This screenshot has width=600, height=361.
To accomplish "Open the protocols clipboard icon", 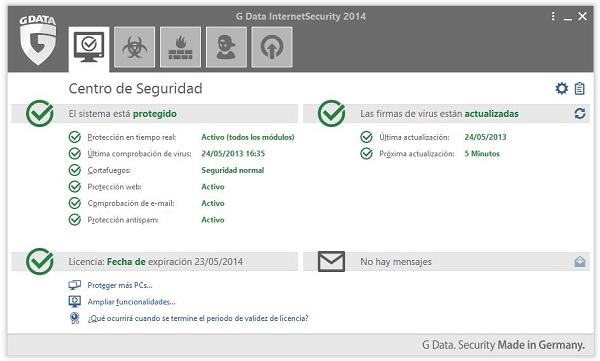I will (x=580, y=88).
